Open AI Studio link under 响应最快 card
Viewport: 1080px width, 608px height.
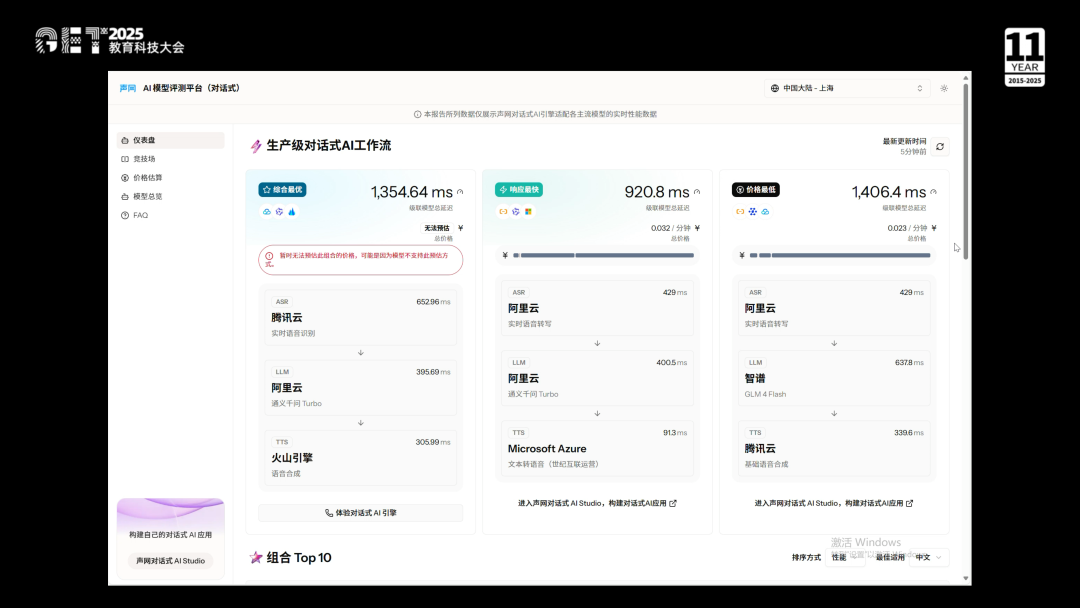tap(597, 503)
